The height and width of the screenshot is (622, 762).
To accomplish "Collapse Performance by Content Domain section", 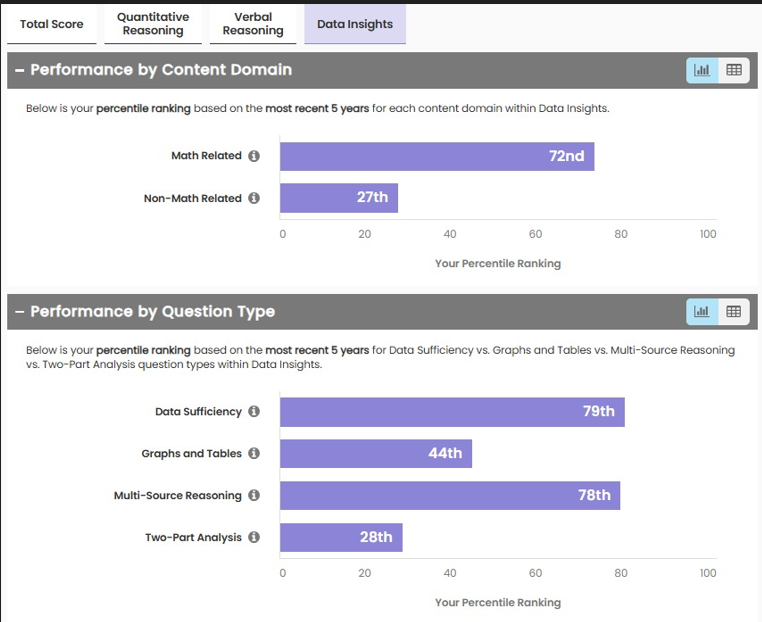I will click(19, 70).
